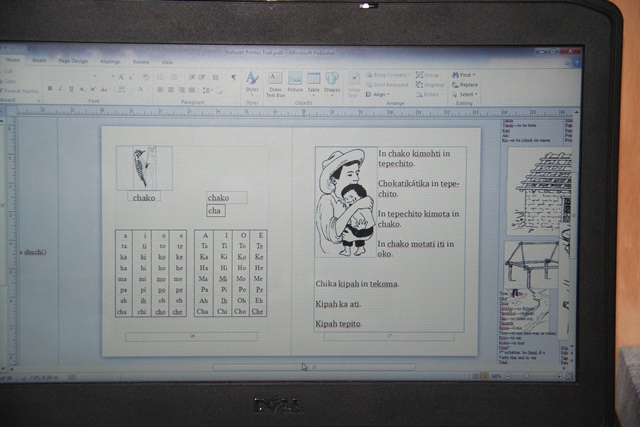Click Send Backward in Arrange group

pyautogui.click(x=388, y=85)
